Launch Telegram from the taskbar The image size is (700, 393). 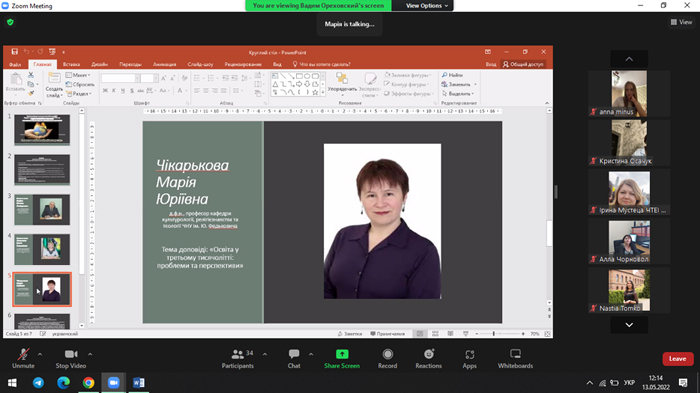(x=38, y=383)
